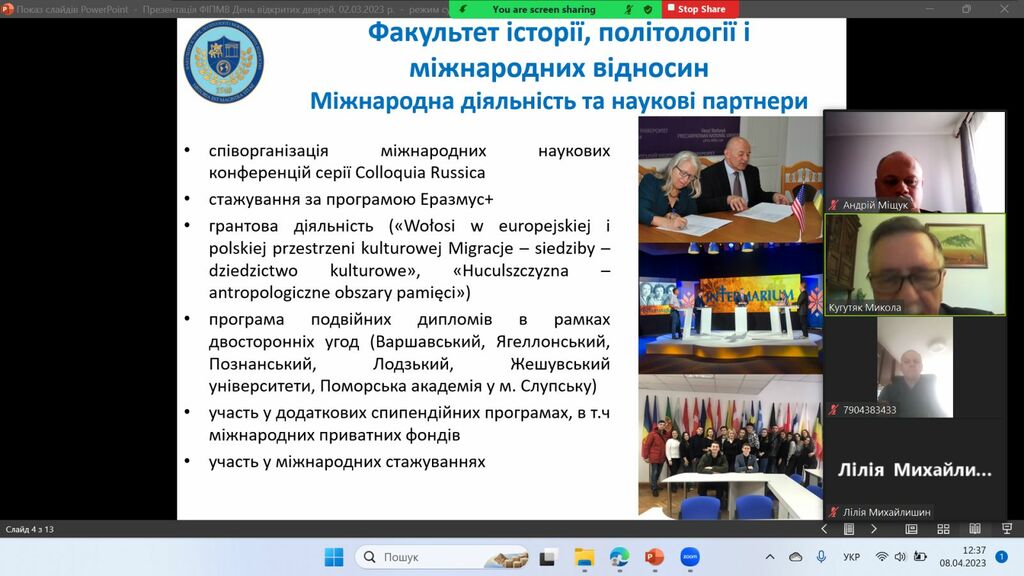This screenshot has width=1024, height=576.
Task: Select Кугутяк Микола video thumbnail
Action: 914,264
